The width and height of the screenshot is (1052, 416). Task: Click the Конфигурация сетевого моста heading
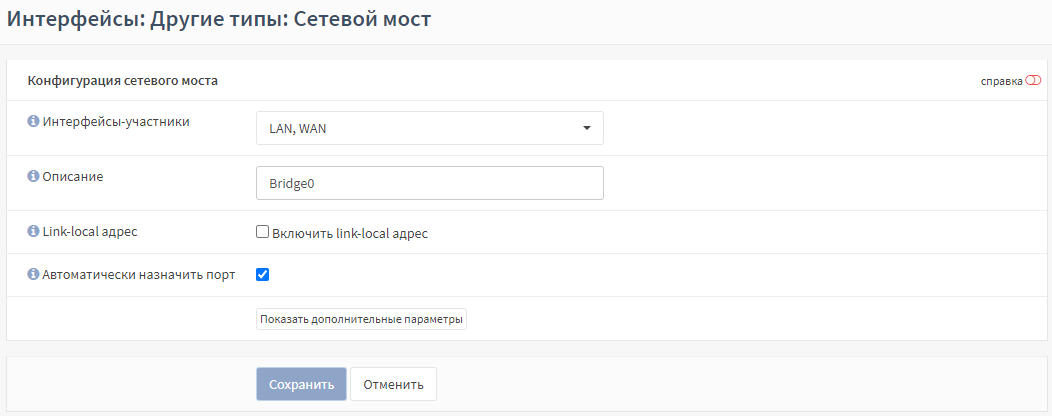[x=123, y=81]
